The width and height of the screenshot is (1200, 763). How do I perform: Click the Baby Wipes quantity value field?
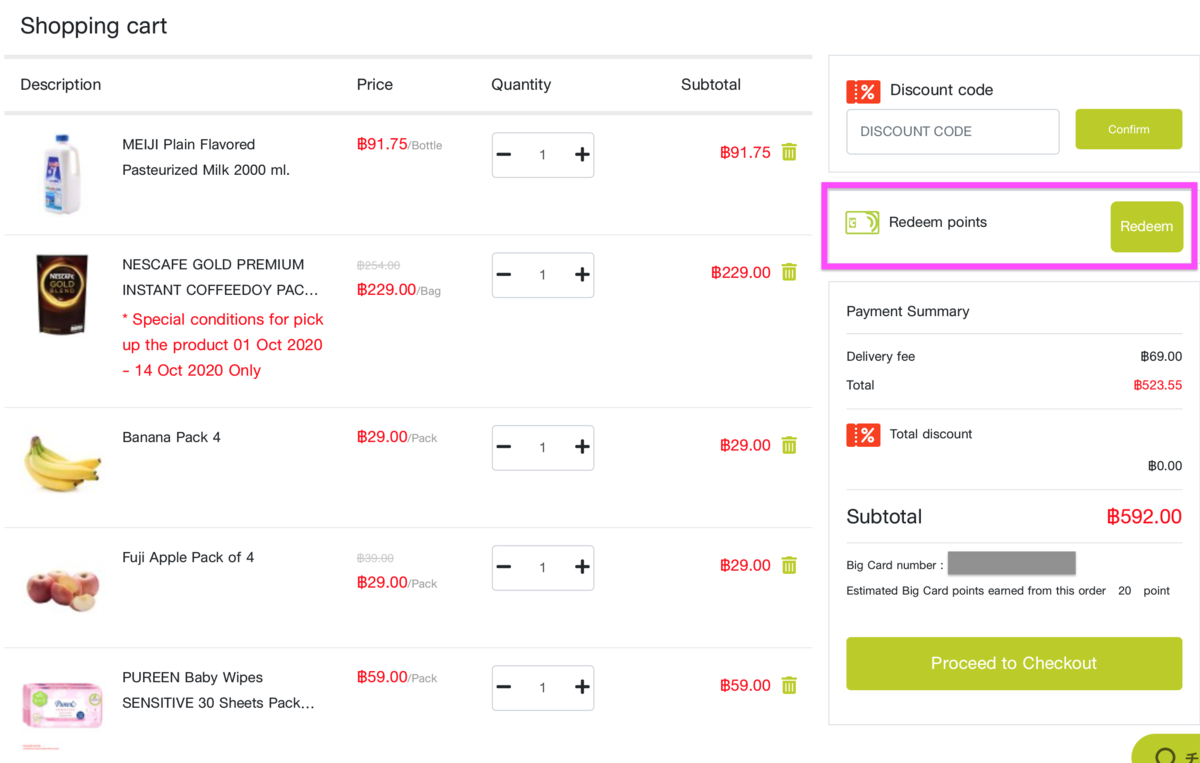coord(543,687)
